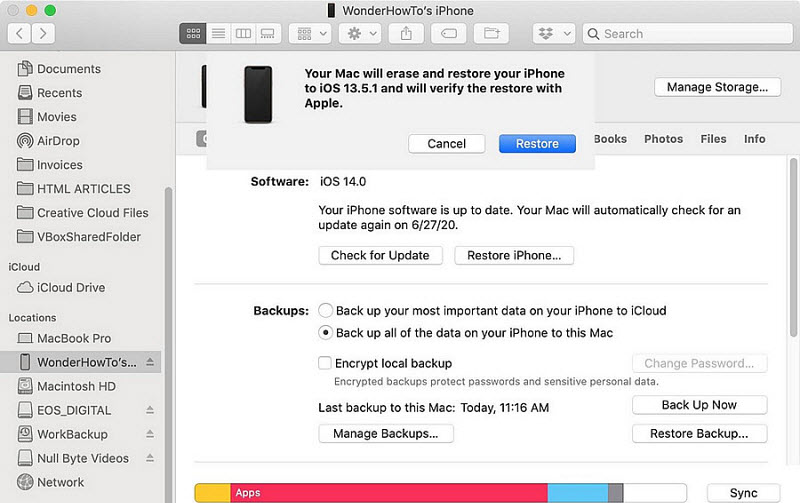
Task: Click the iPhone image in the dialog
Action: click(258, 94)
